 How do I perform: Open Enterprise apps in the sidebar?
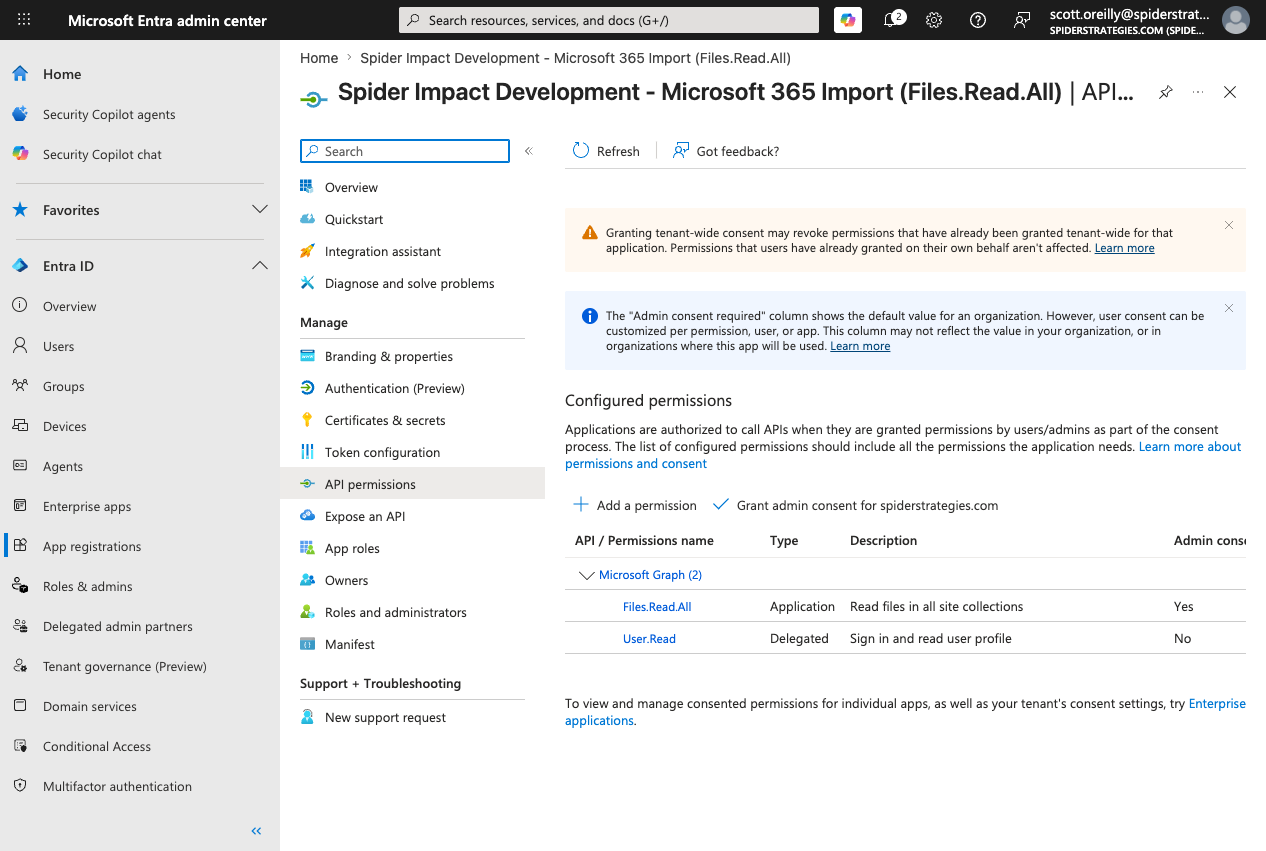pyautogui.click(x=87, y=506)
